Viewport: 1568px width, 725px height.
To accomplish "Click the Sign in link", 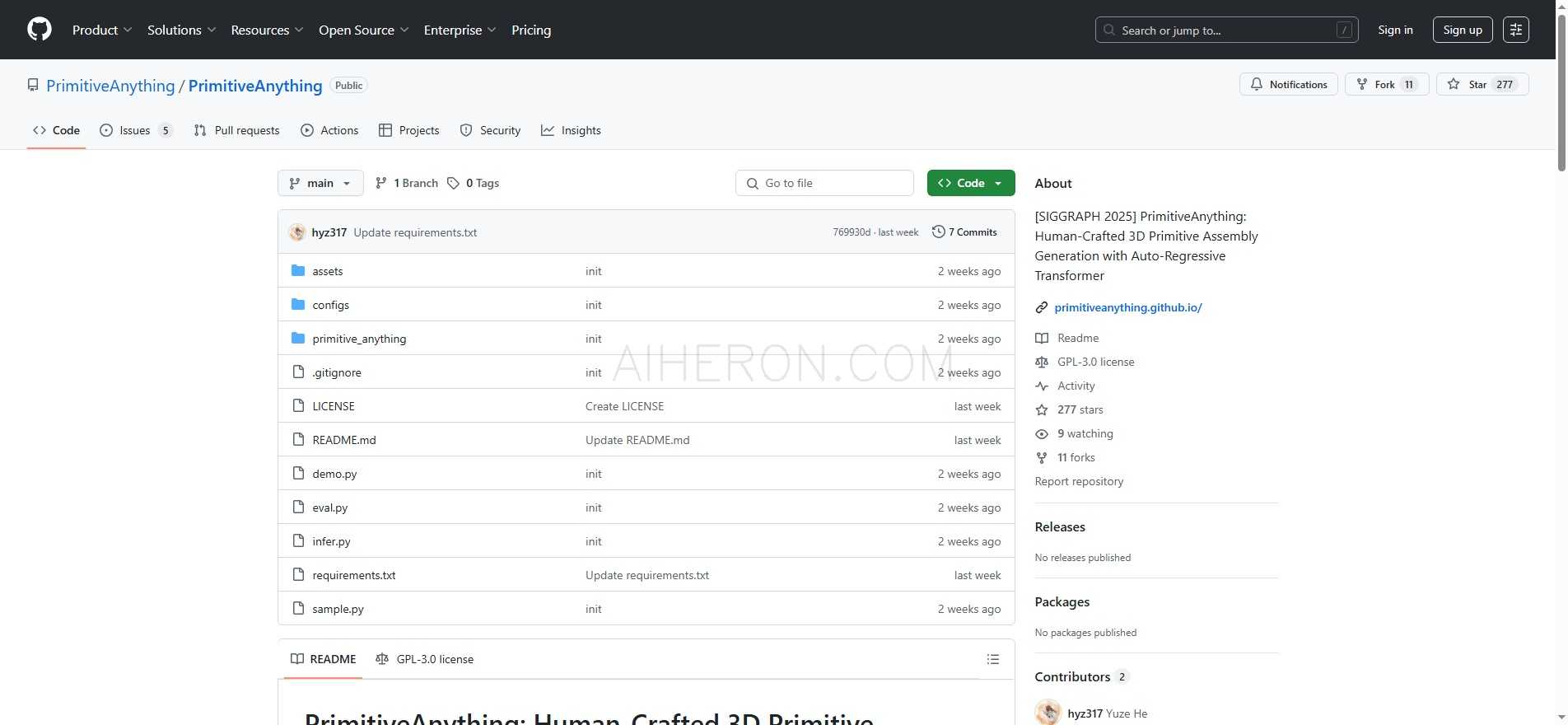I will coord(1395,30).
